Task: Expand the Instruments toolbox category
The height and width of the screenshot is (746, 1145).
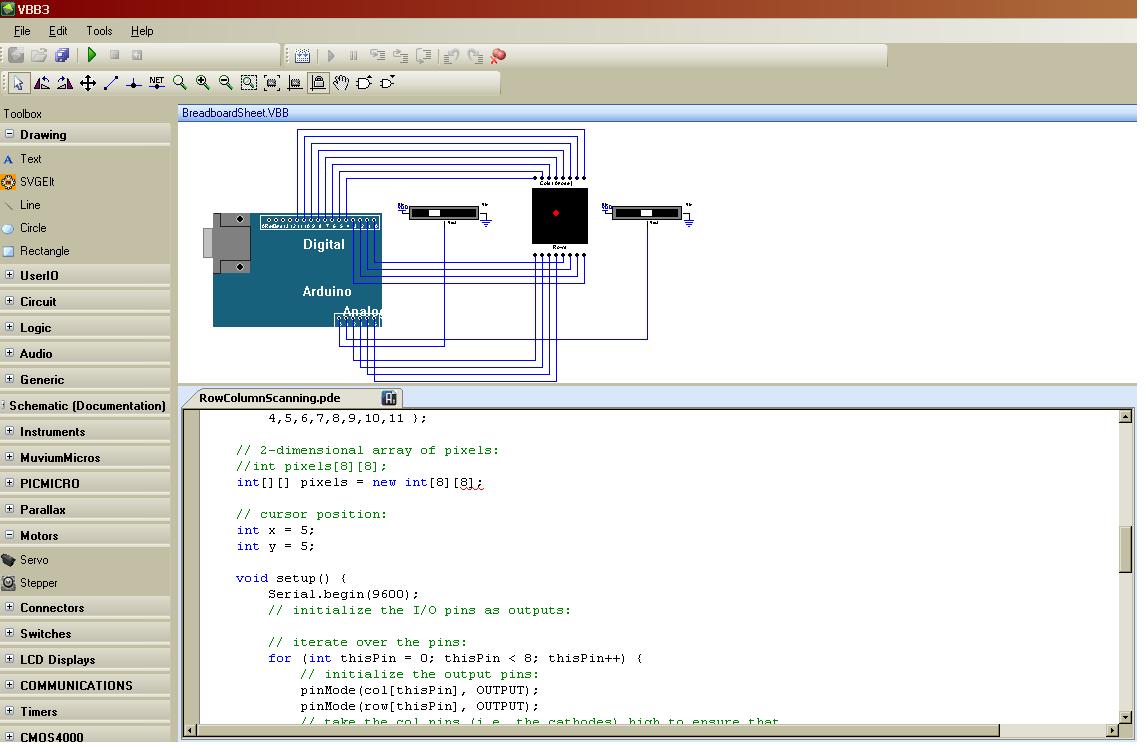Action: (x=9, y=431)
